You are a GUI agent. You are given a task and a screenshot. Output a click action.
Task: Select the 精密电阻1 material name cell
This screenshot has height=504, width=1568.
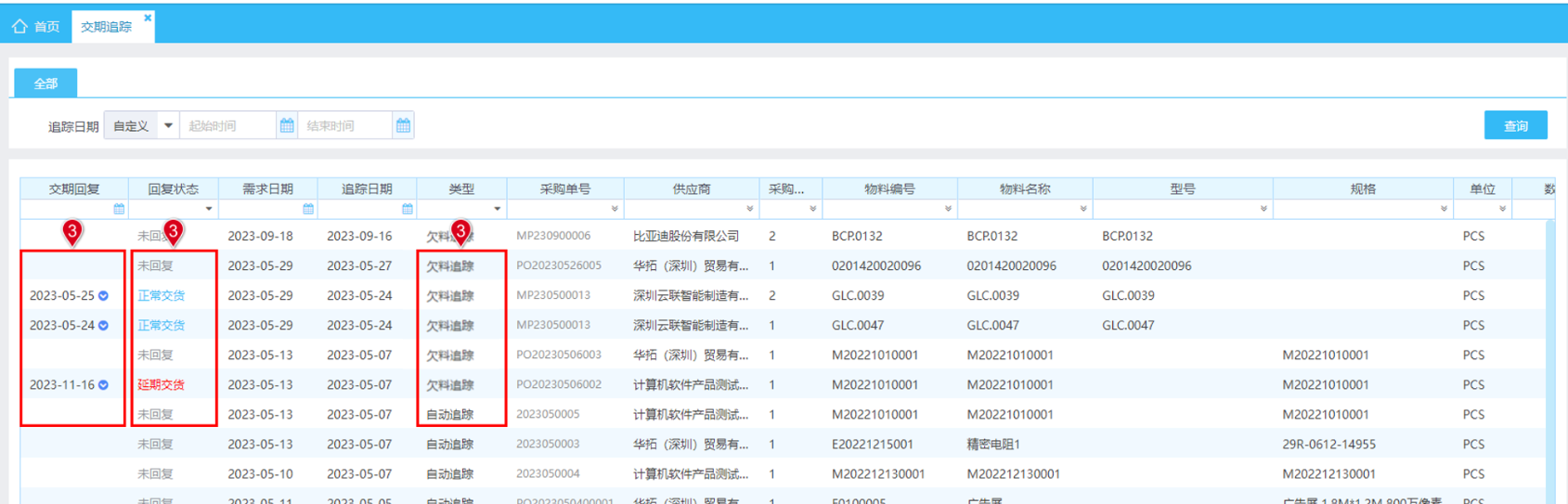tap(993, 444)
